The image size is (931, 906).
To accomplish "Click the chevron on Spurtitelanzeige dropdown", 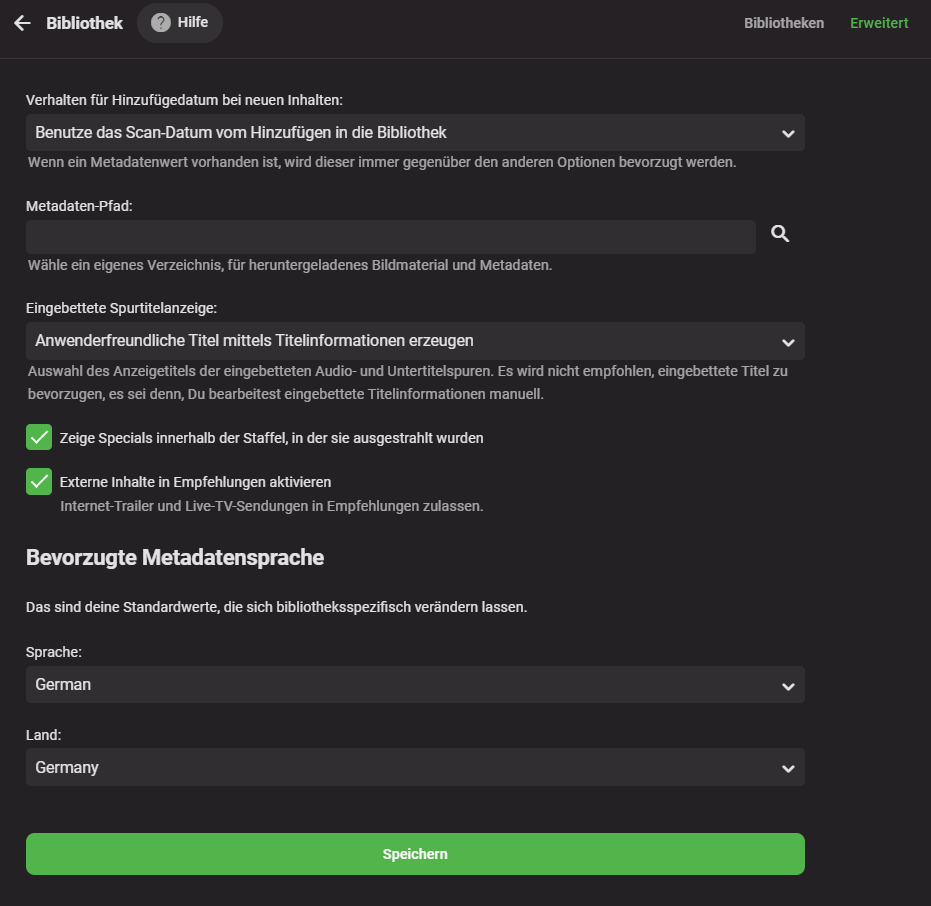I will click(788, 342).
